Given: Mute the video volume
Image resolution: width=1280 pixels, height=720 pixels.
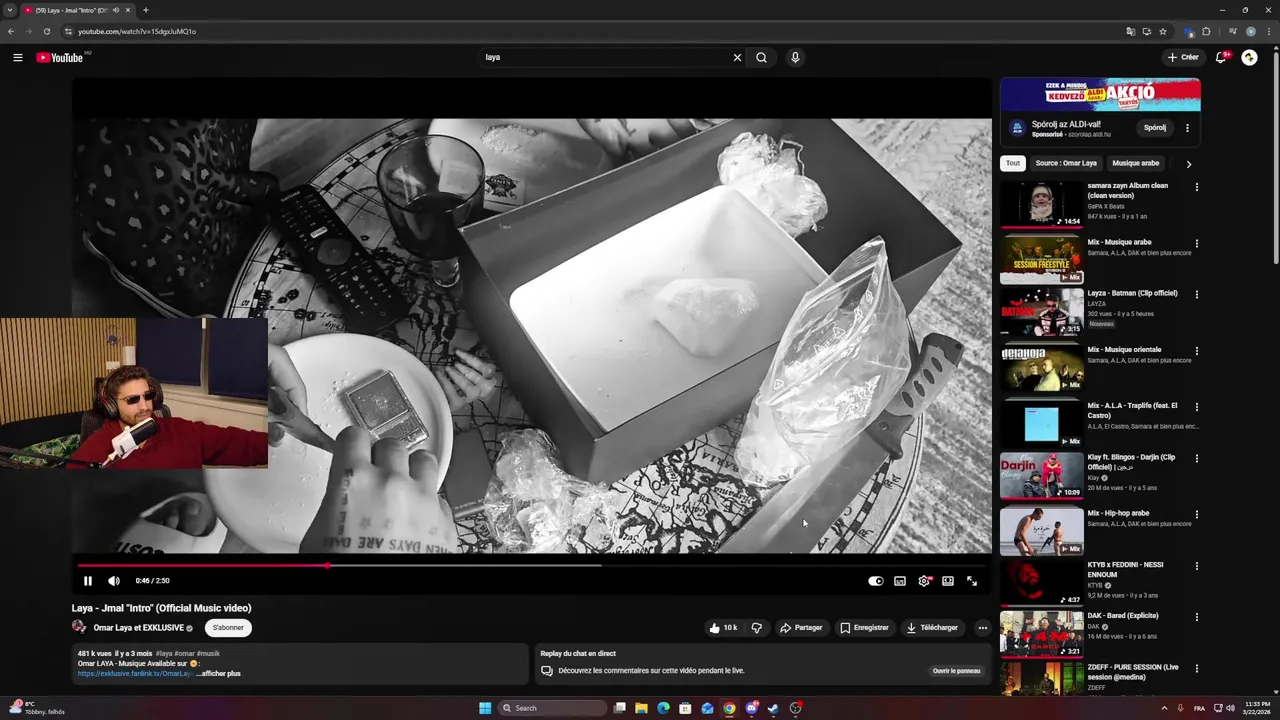Looking at the screenshot, I should click(114, 581).
